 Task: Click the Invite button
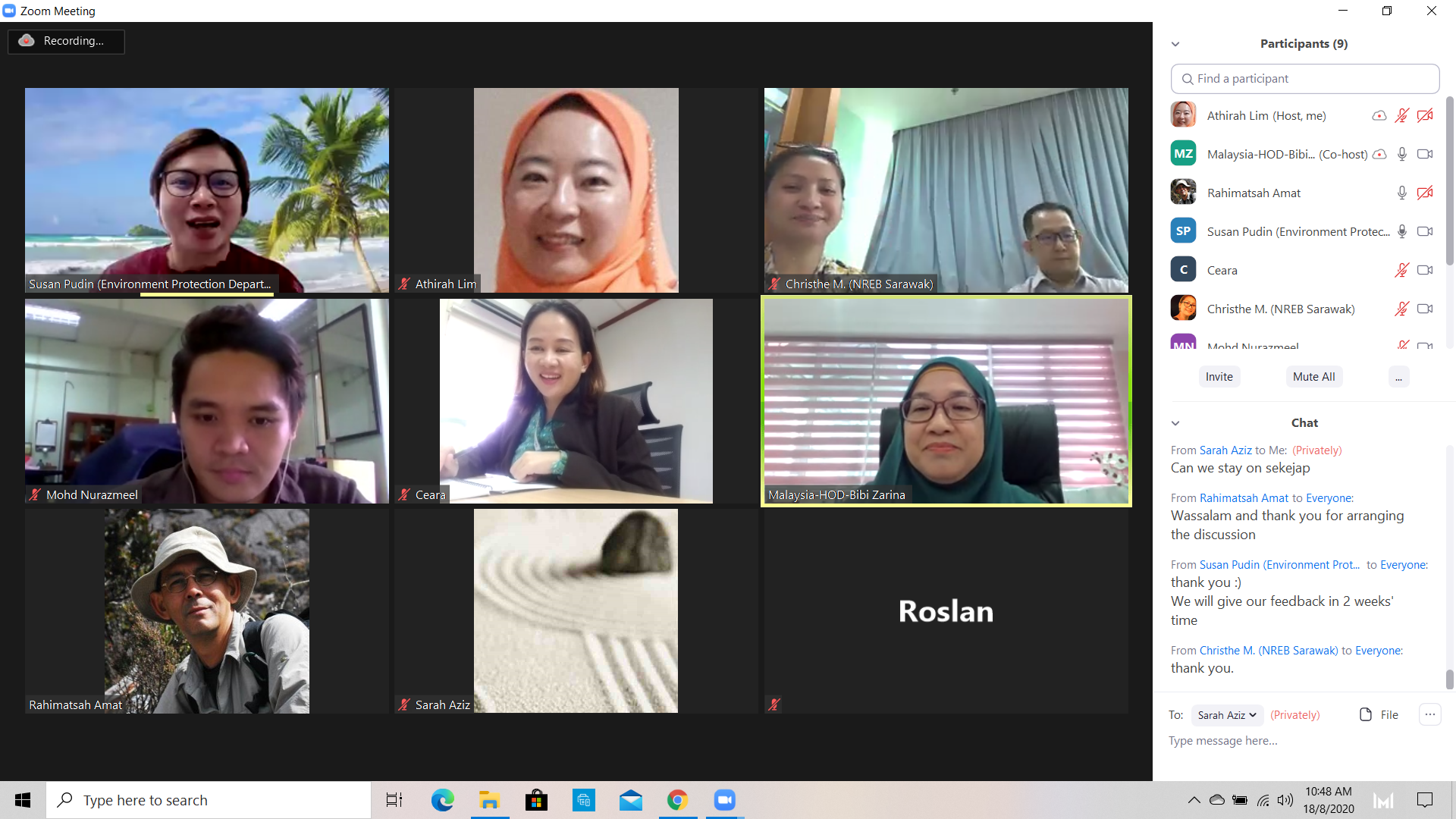coord(1219,377)
